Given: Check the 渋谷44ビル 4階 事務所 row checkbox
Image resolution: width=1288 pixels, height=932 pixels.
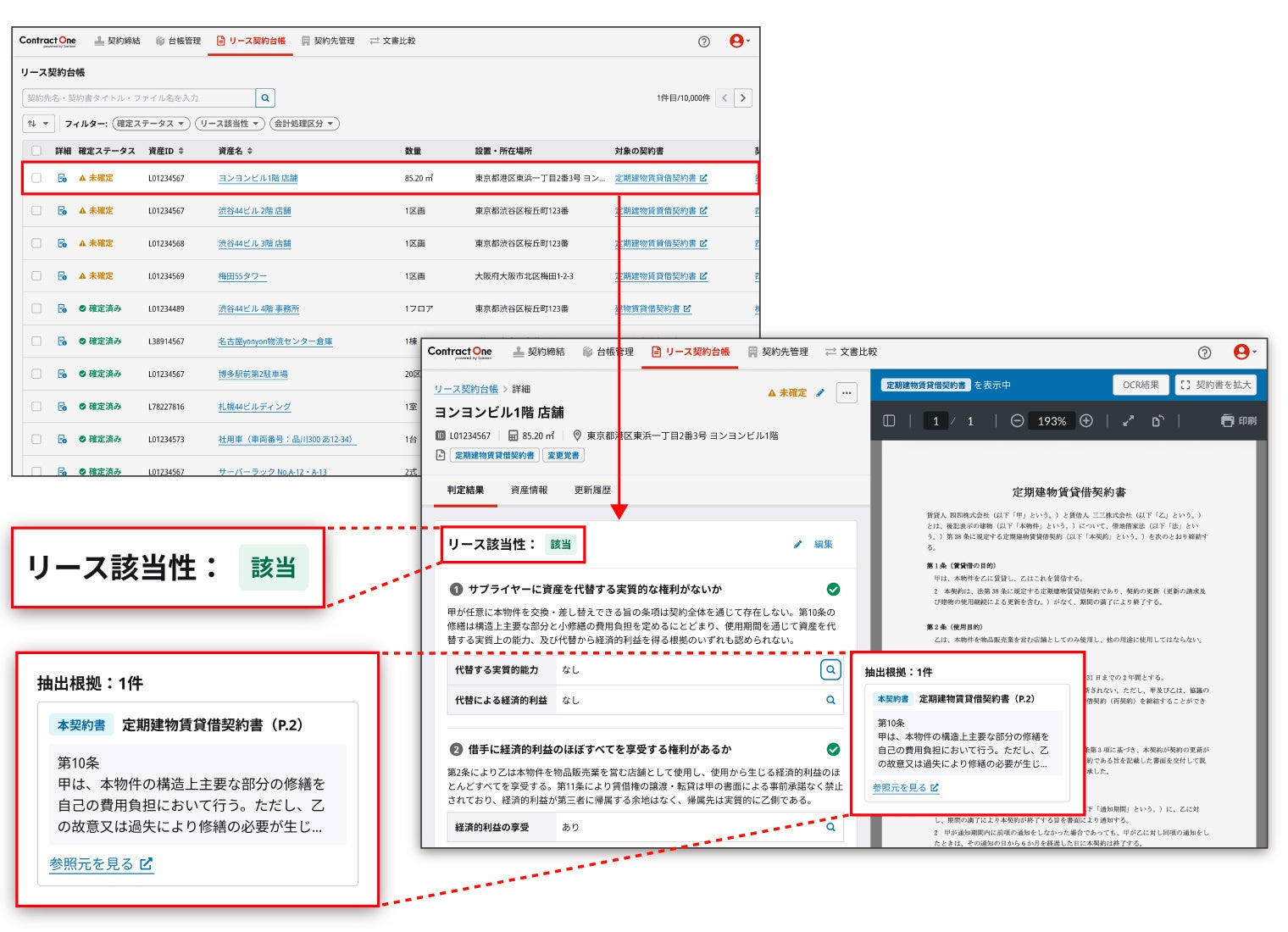Looking at the screenshot, I should pos(36,308).
